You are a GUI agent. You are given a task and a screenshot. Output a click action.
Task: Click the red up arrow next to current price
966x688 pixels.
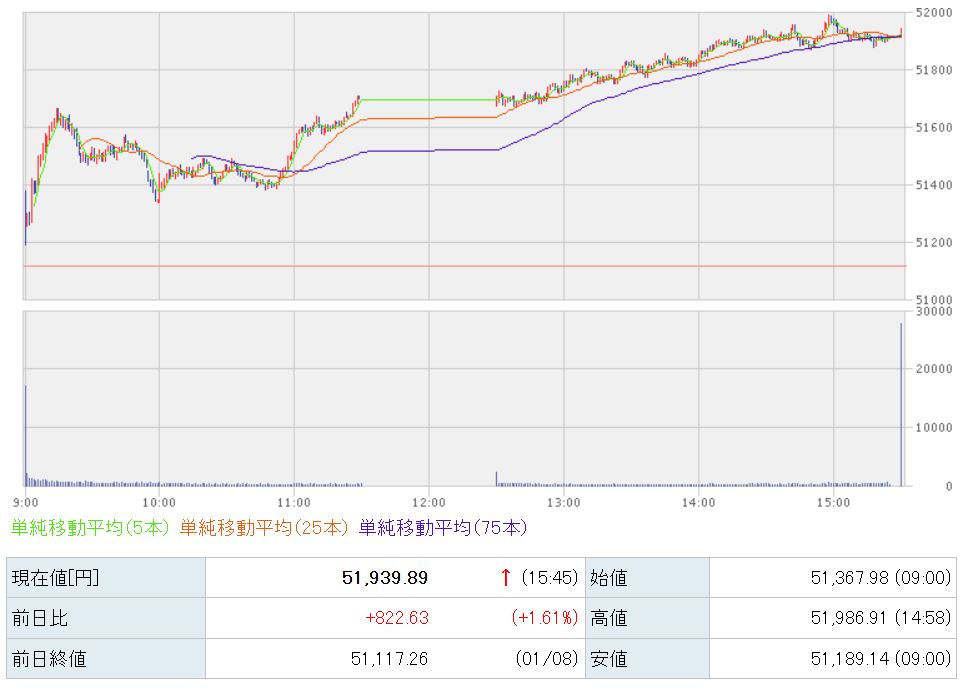506,577
